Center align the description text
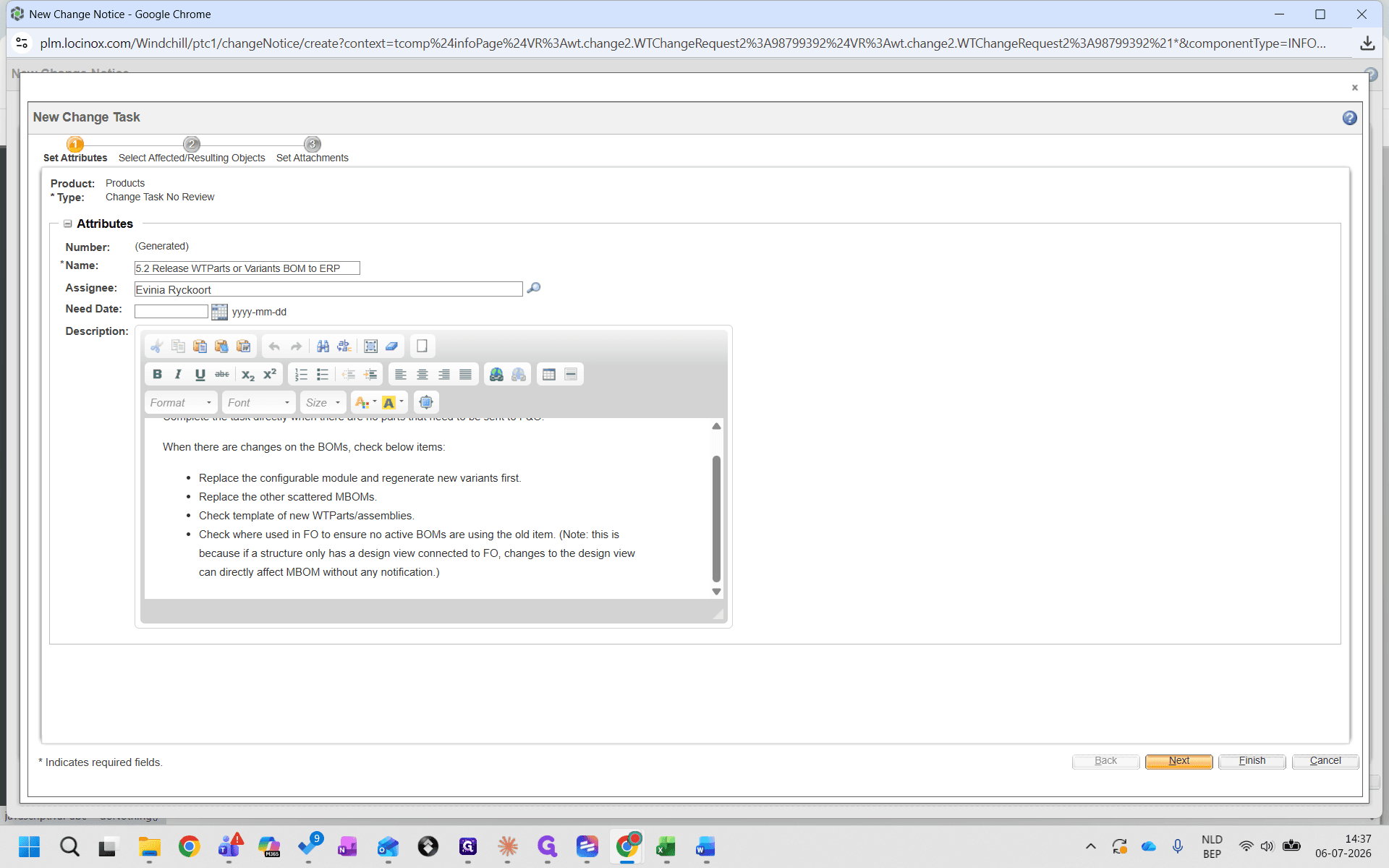The width and height of the screenshot is (1389, 868). click(x=422, y=375)
